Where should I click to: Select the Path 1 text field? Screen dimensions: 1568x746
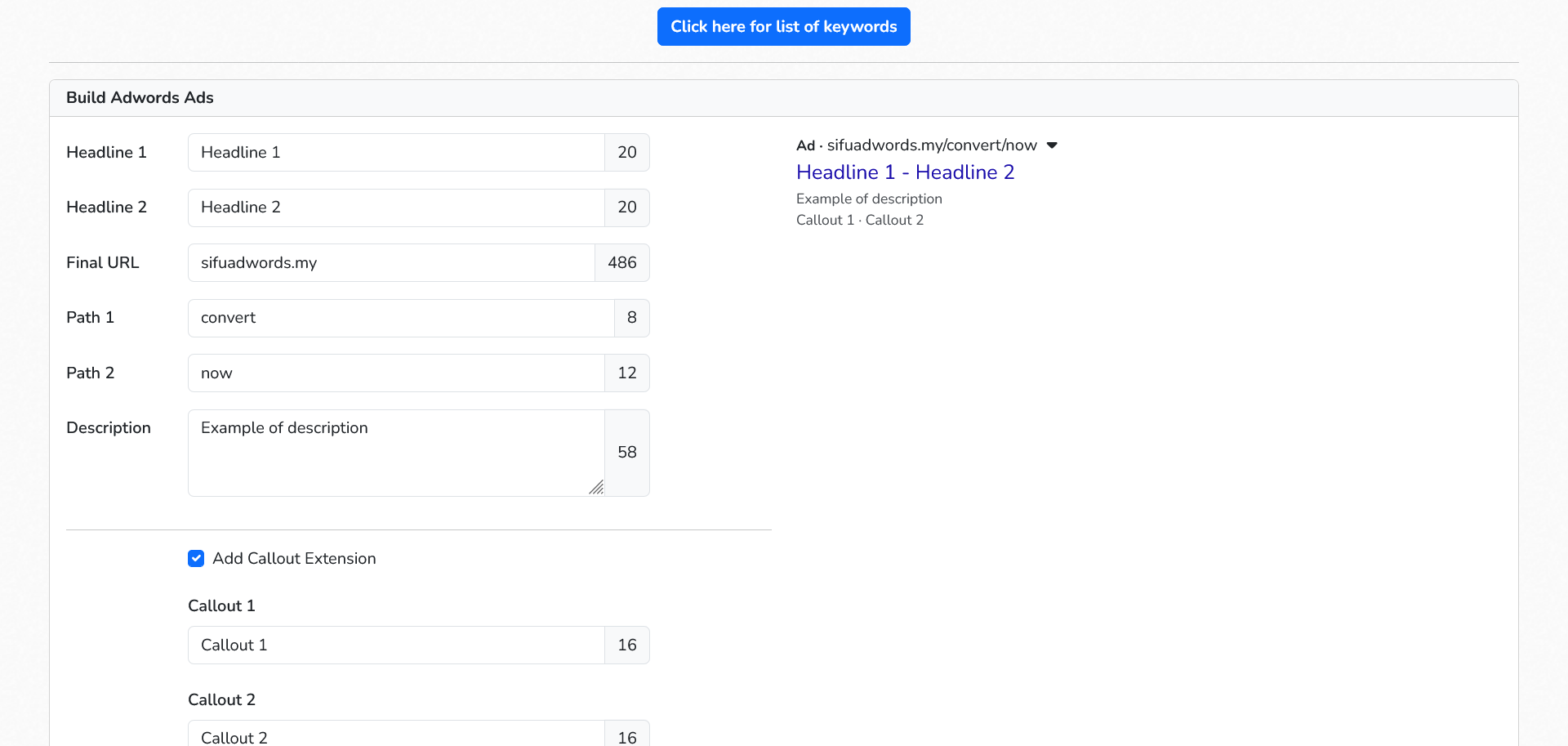pos(401,318)
